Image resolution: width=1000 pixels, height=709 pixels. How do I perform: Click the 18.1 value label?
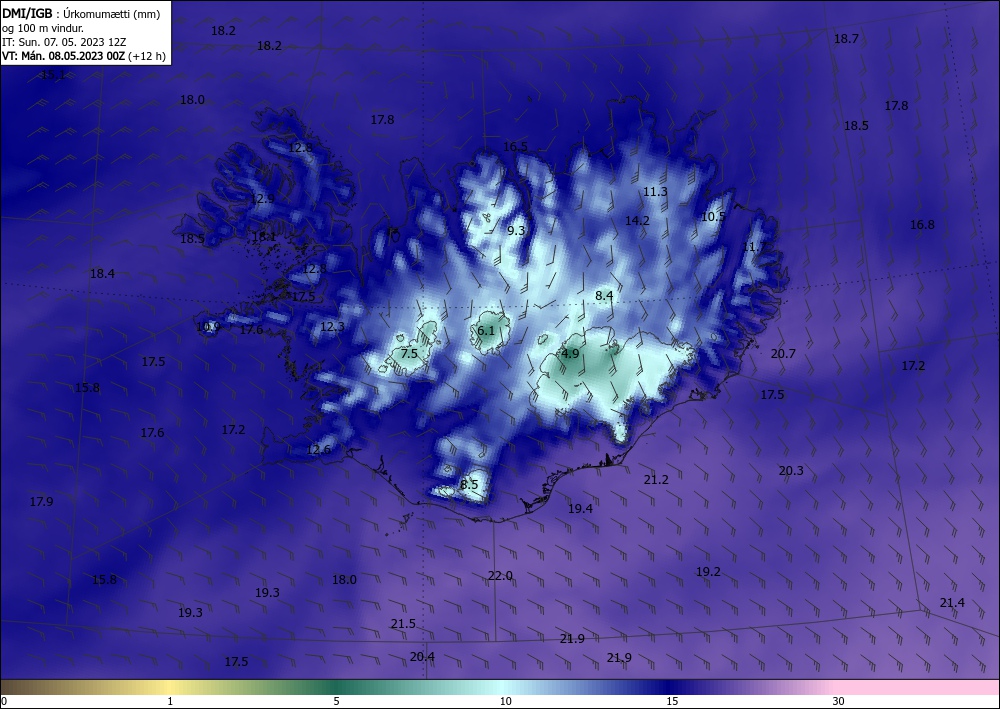point(264,237)
